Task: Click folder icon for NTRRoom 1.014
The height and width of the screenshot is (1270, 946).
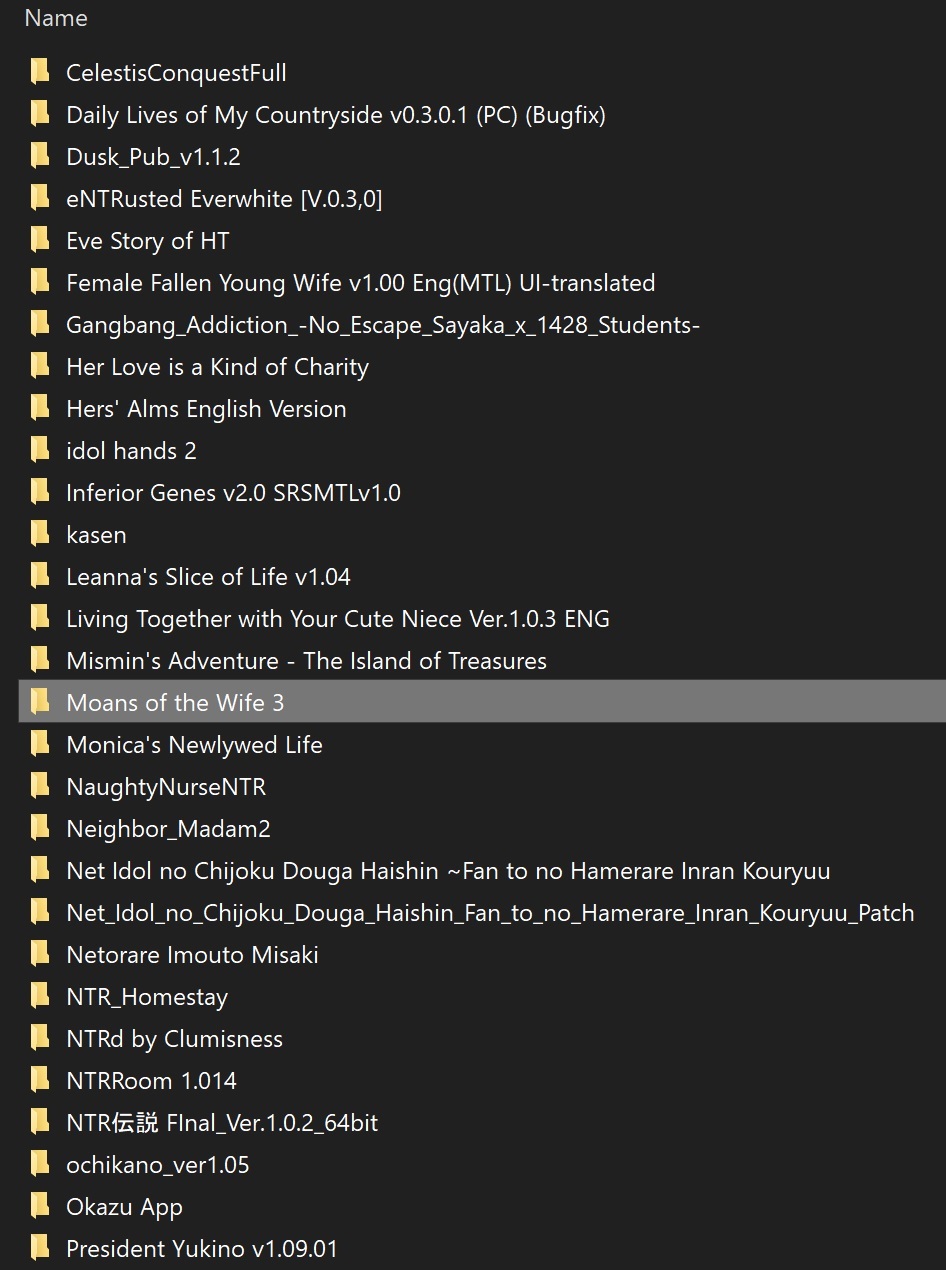Action: 40,1080
